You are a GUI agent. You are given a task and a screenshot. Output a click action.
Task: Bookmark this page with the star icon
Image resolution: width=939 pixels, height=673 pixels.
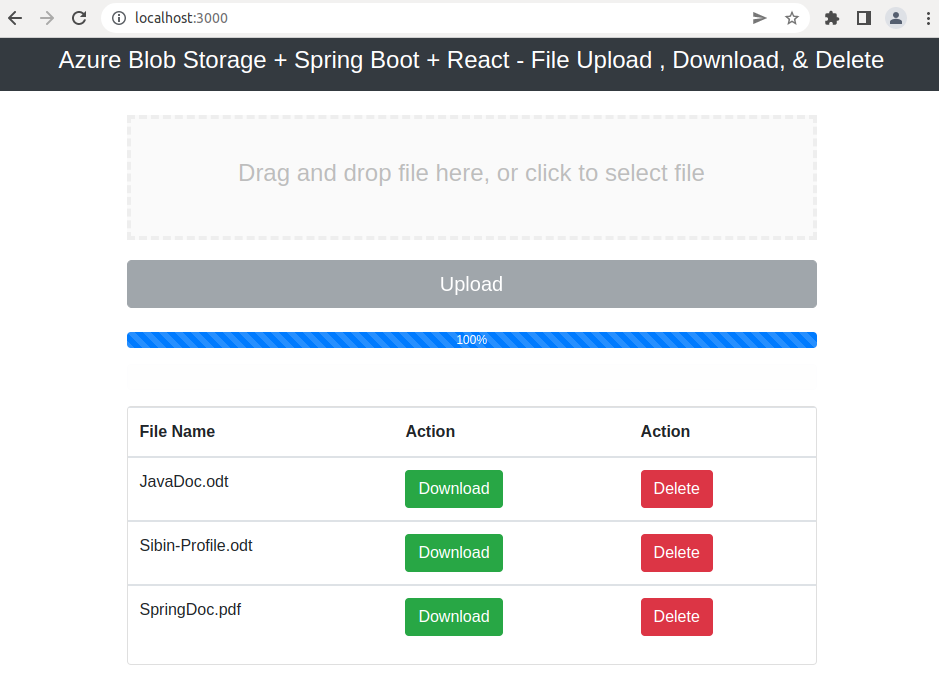pos(792,18)
